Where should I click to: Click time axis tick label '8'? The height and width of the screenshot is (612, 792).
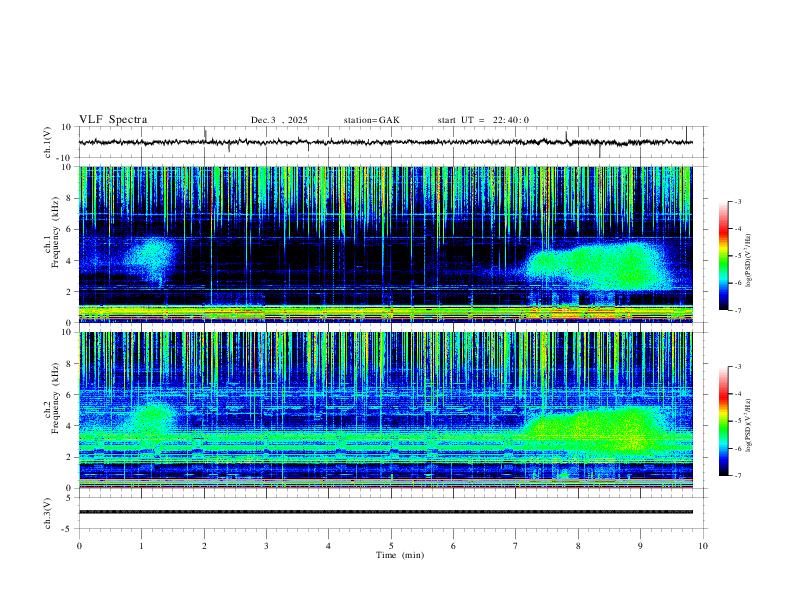(578, 546)
